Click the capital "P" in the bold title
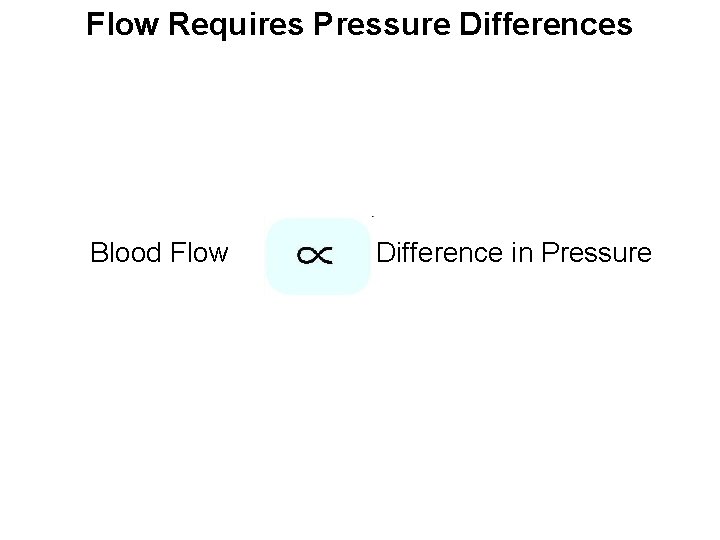The width and height of the screenshot is (720, 540). tap(323, 24)
